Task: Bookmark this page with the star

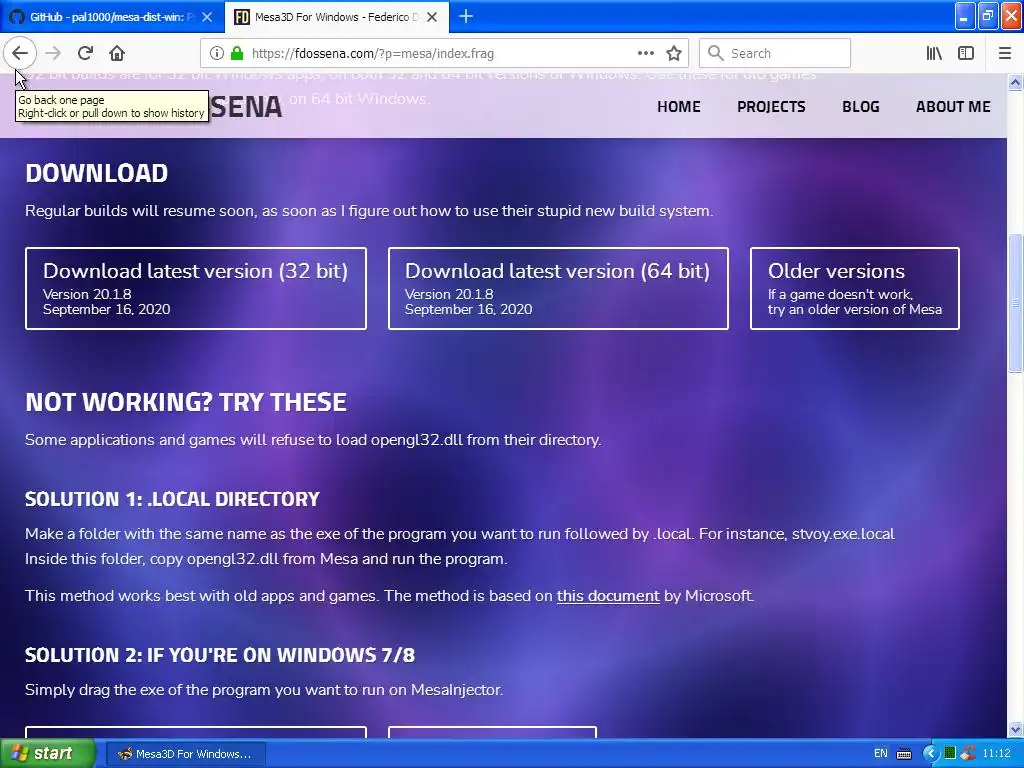Action: click(674, 54)
